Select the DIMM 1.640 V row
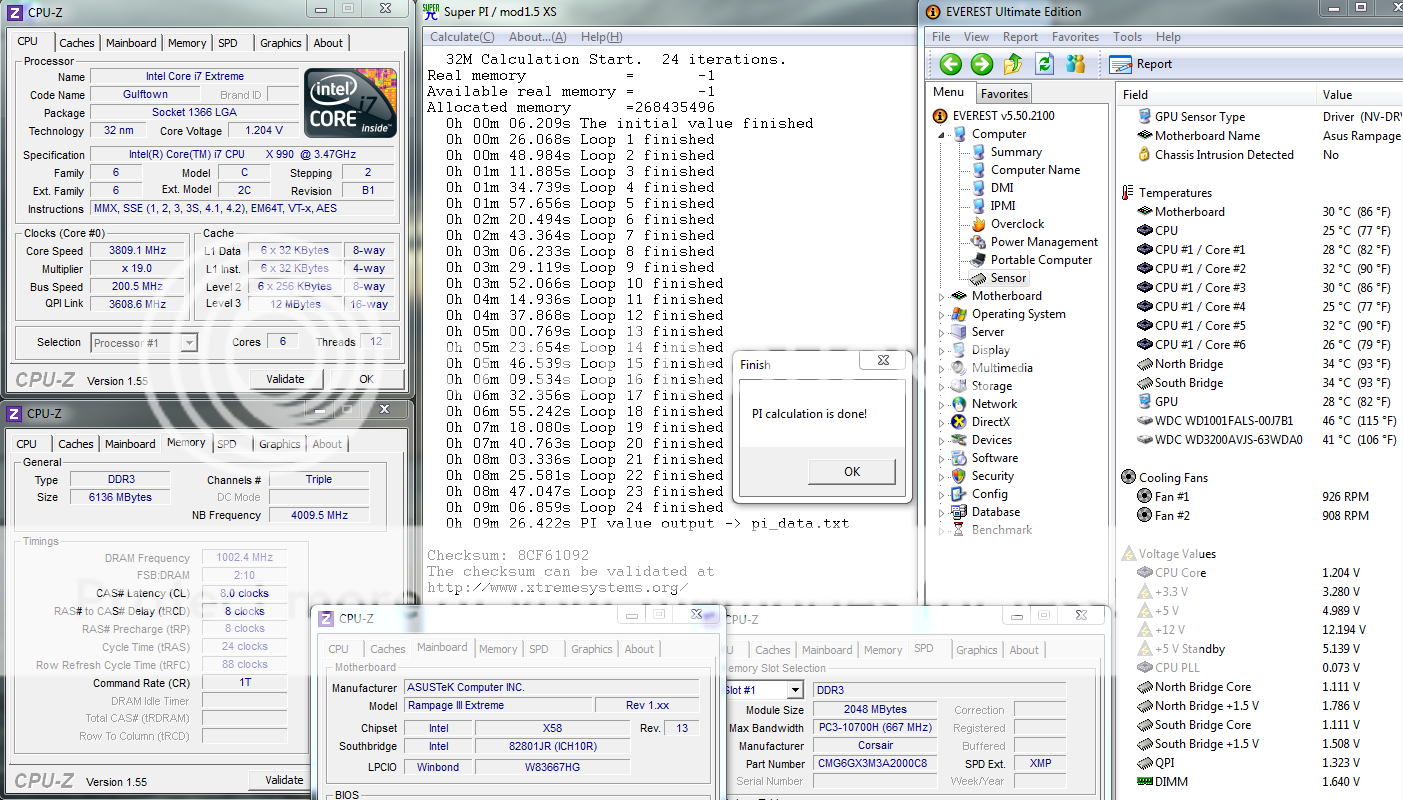The image size is (1403, 800). (x=1262, y=782)
